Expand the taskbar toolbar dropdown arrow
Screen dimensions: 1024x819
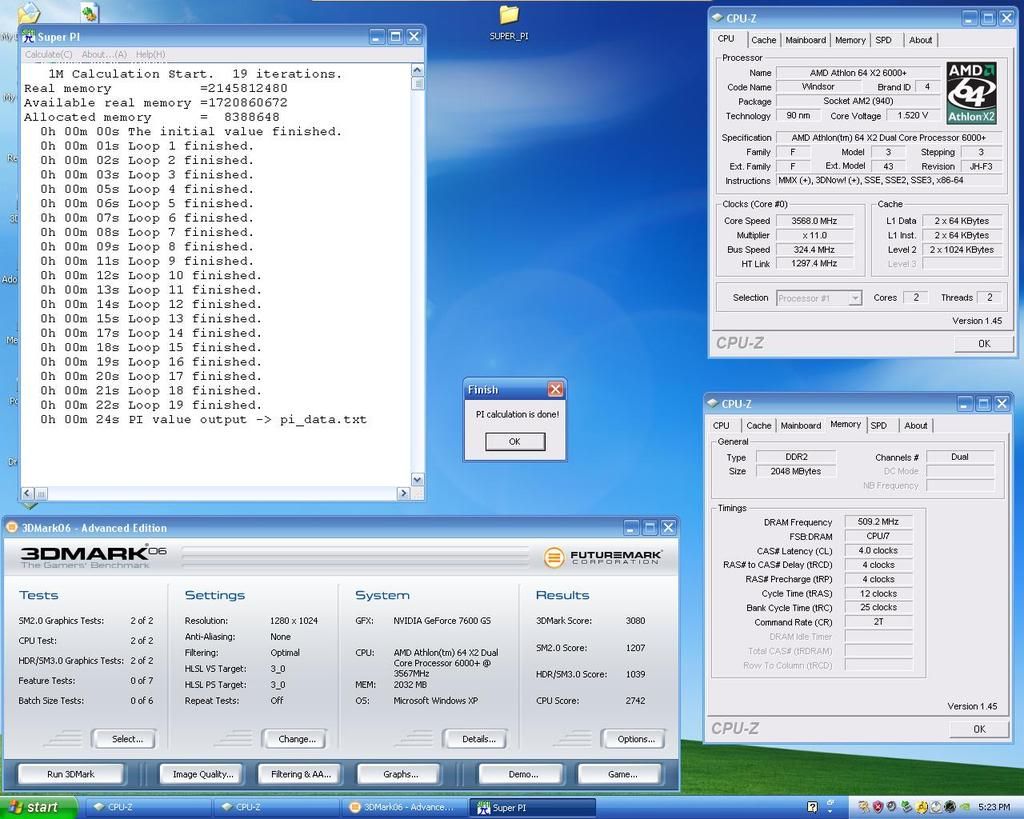830,811
